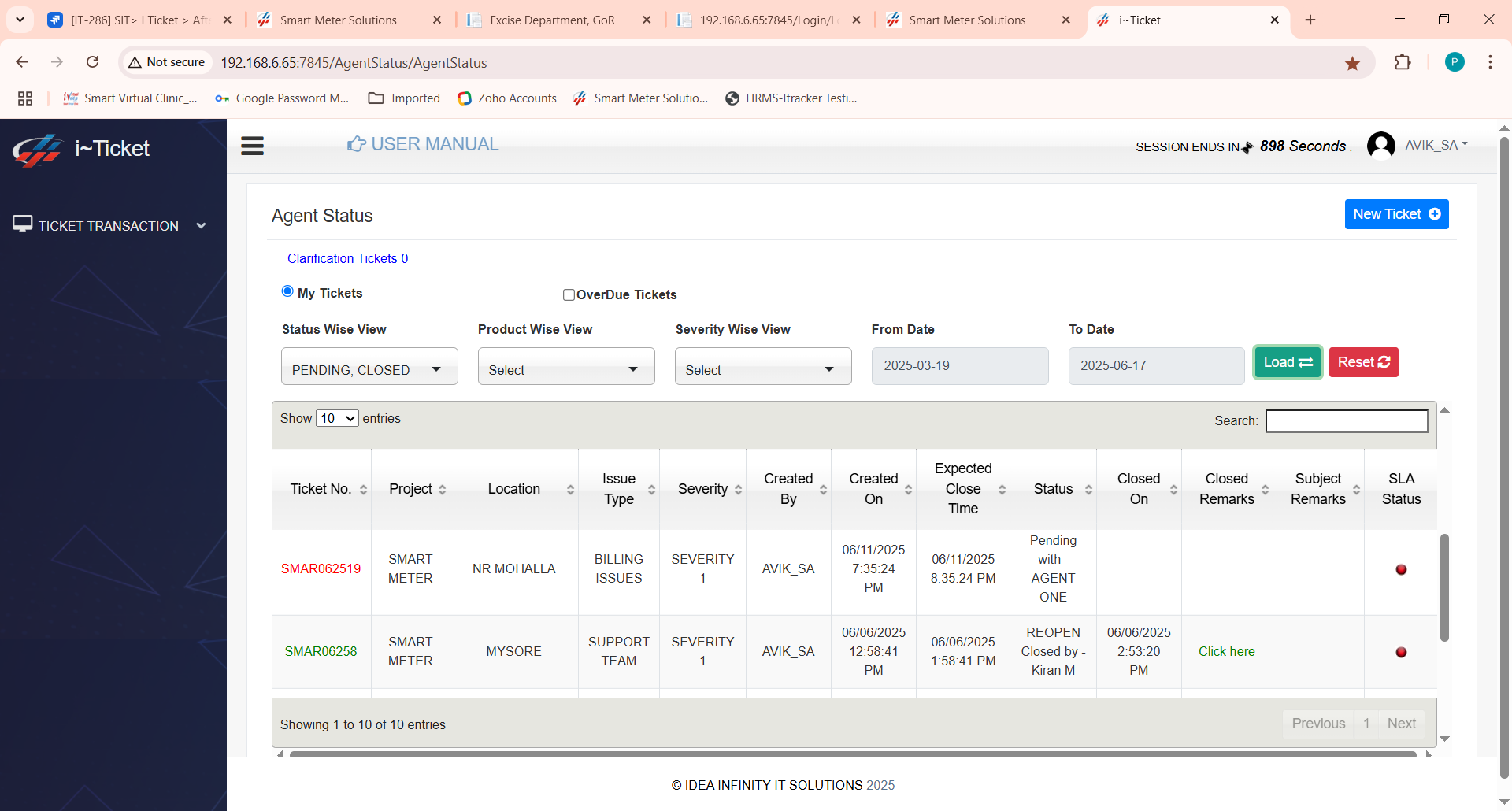Open the tab search chevron
Viewport: 1512px width, 811px height.
pyautogui.click(x=20, y=20)
